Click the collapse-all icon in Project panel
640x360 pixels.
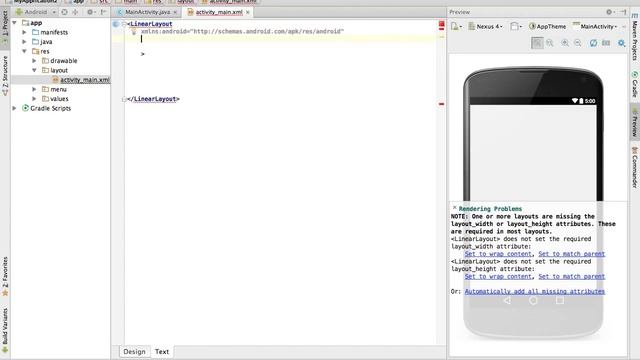(75, 12)
